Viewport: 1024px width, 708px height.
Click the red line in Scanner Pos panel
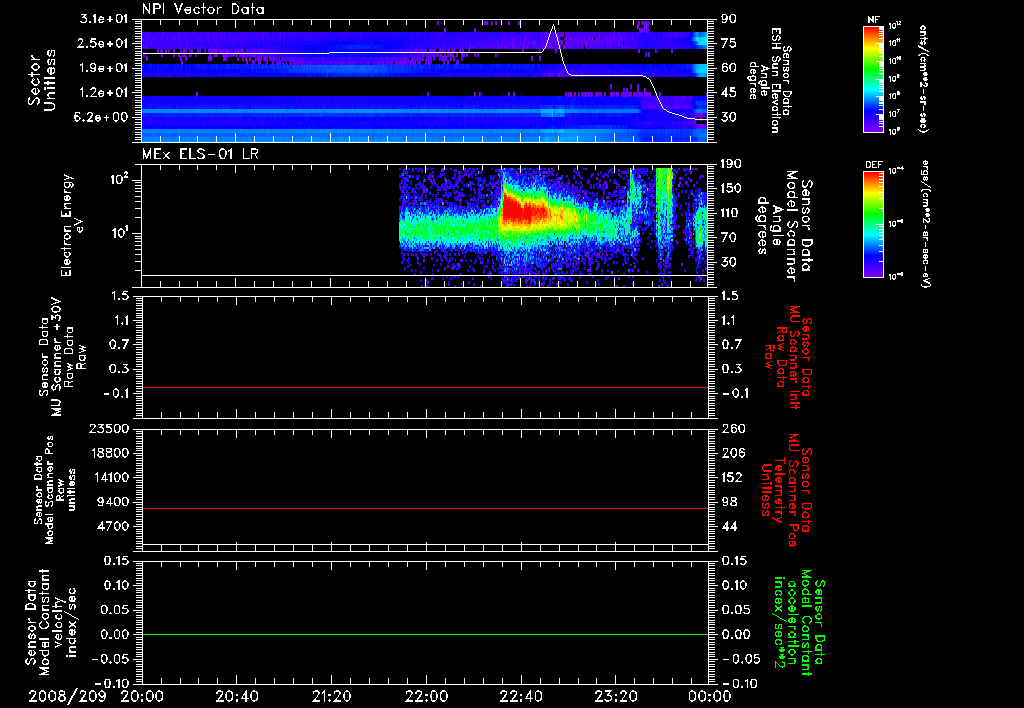pos(425,508)
